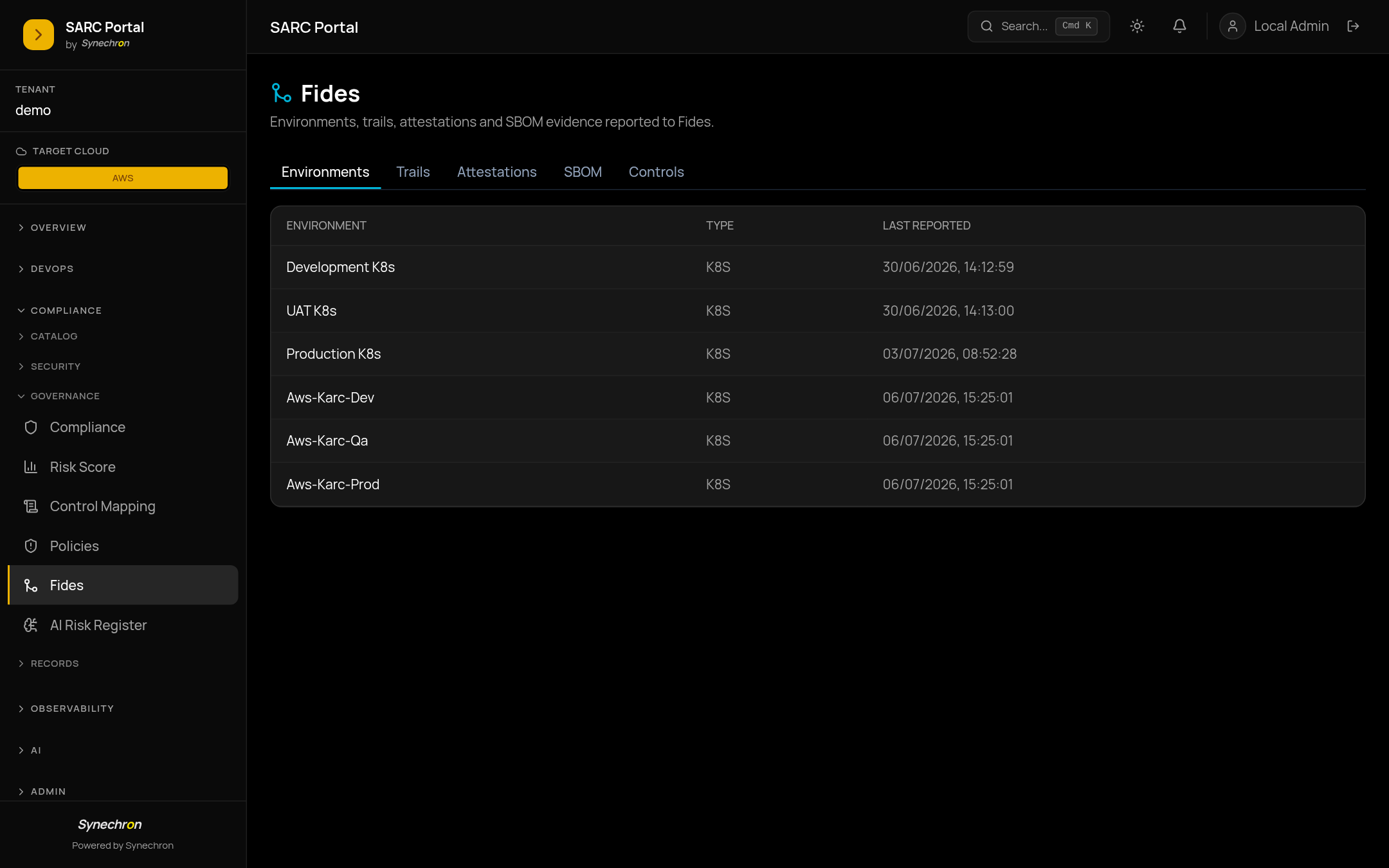Open the Controls tab
Screen dimensions: 1389x868
[x=656, y=172]
